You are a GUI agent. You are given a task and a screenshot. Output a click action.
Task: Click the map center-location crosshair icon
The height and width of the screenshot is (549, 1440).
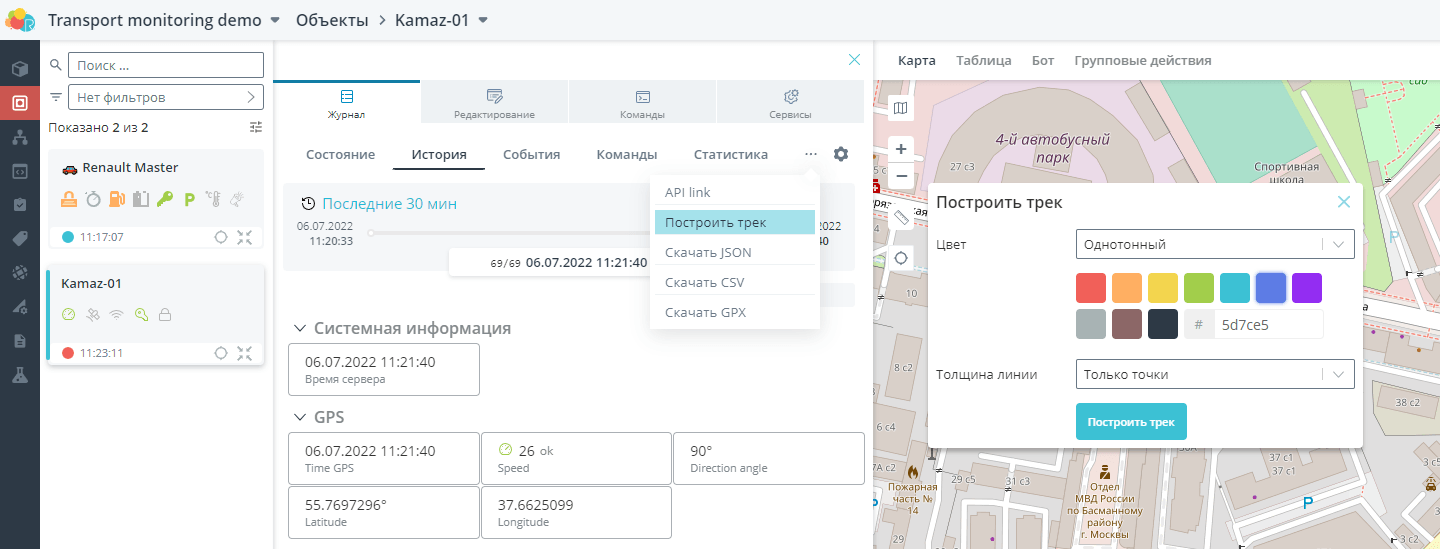(901, 258)
